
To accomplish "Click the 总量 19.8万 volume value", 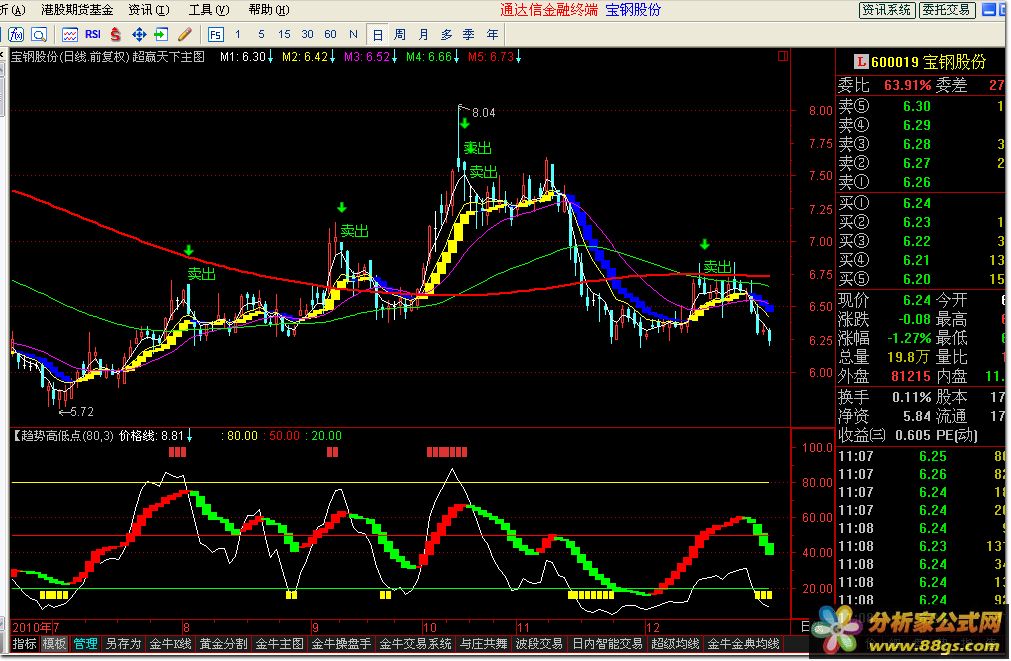I will [908, 357].
